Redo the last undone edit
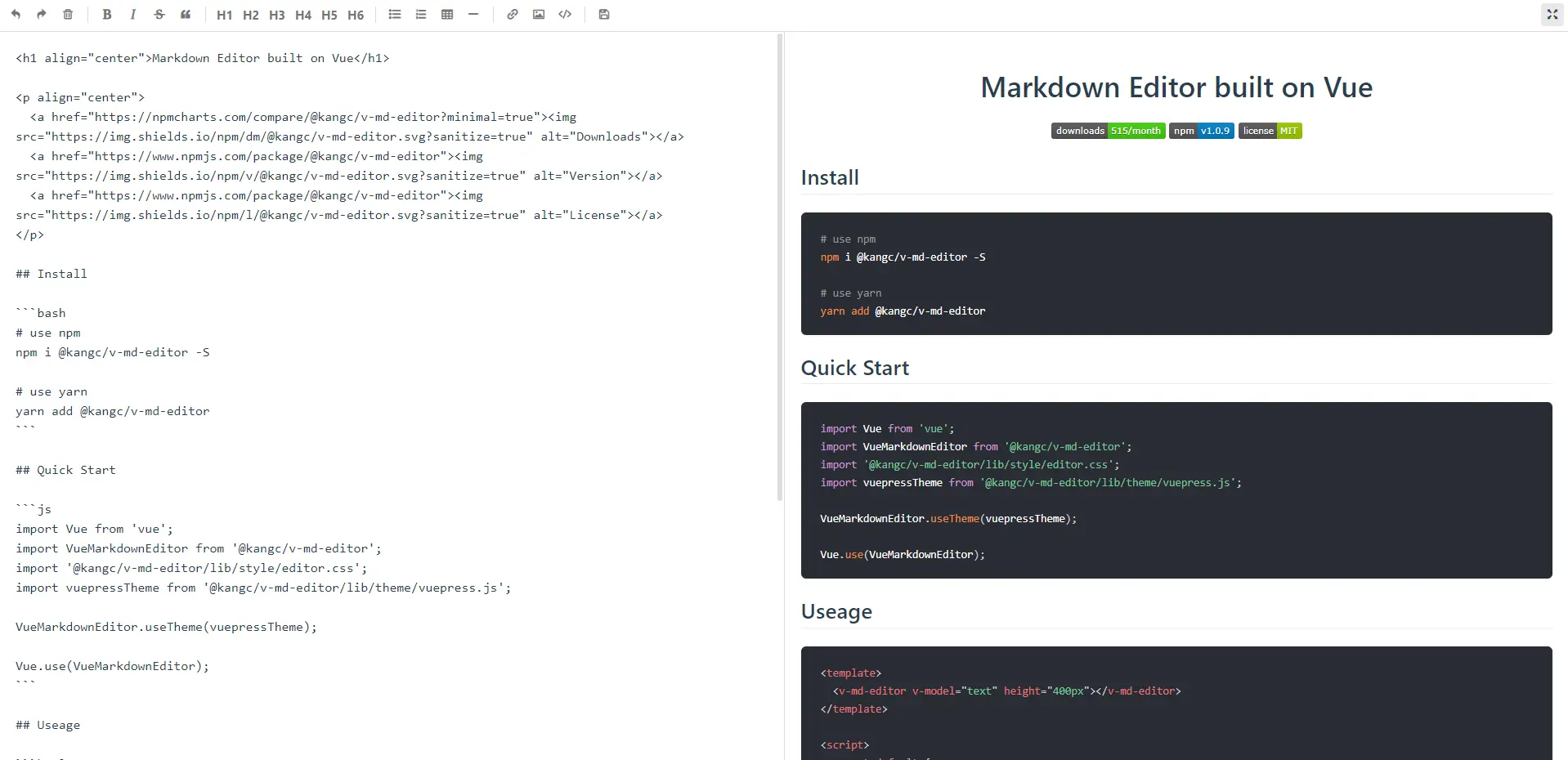Screen dimensions: 1568x760 [x=42, y=15]
